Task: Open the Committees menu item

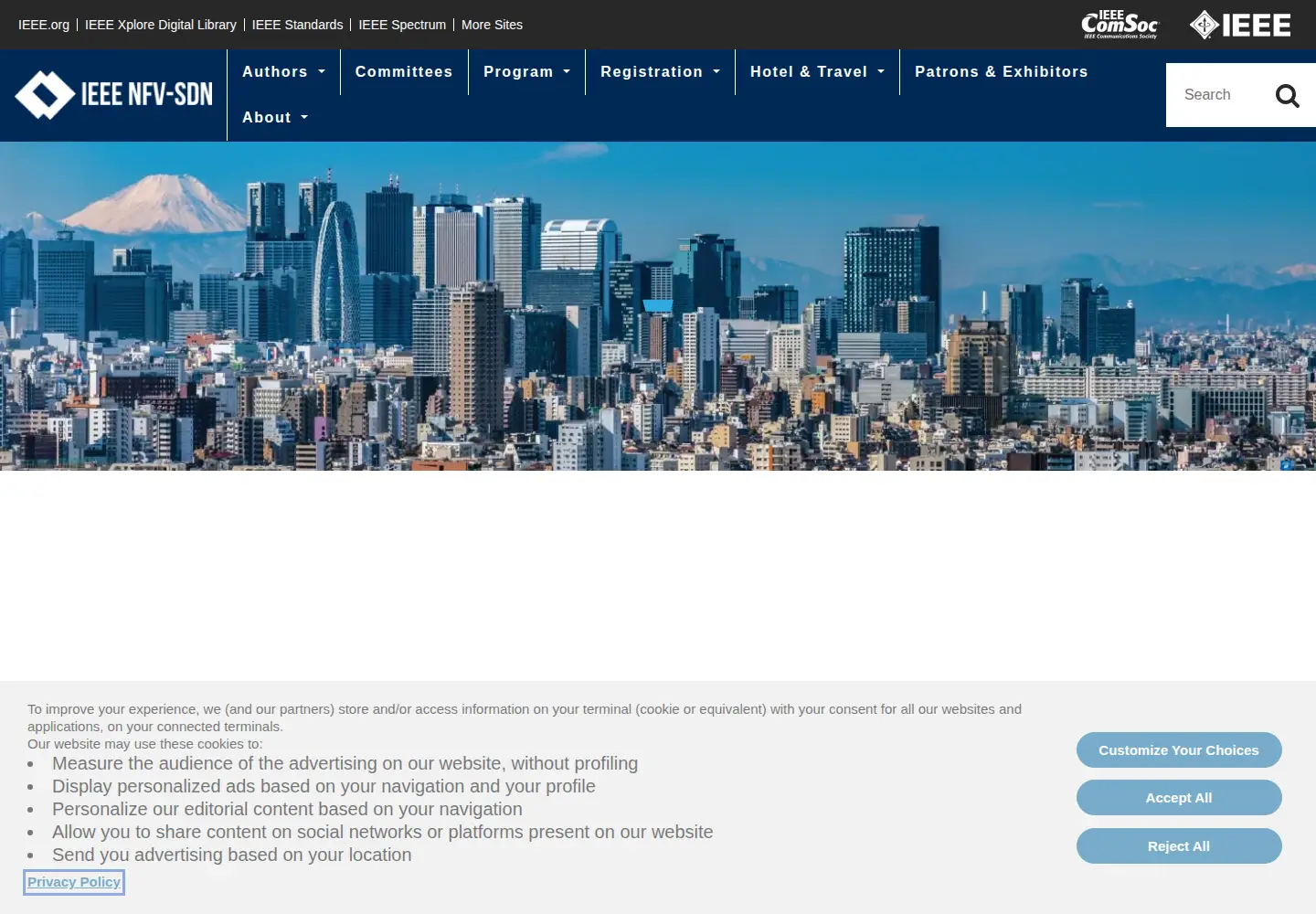Action: pyautogui.click(x=404, y=72)
